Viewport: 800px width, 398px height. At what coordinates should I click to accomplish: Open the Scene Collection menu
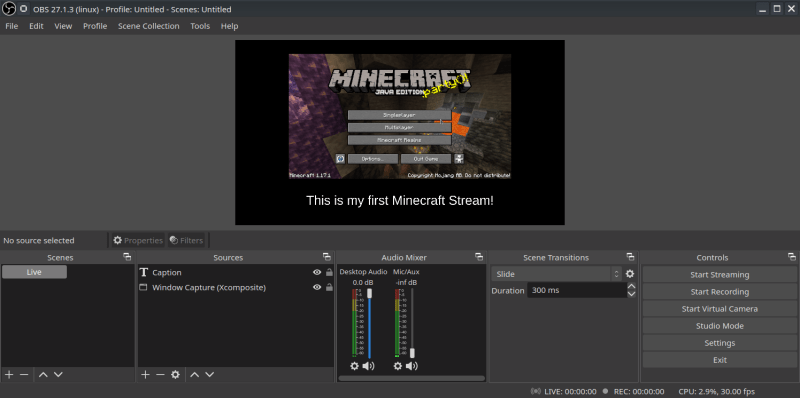(148, 26)
